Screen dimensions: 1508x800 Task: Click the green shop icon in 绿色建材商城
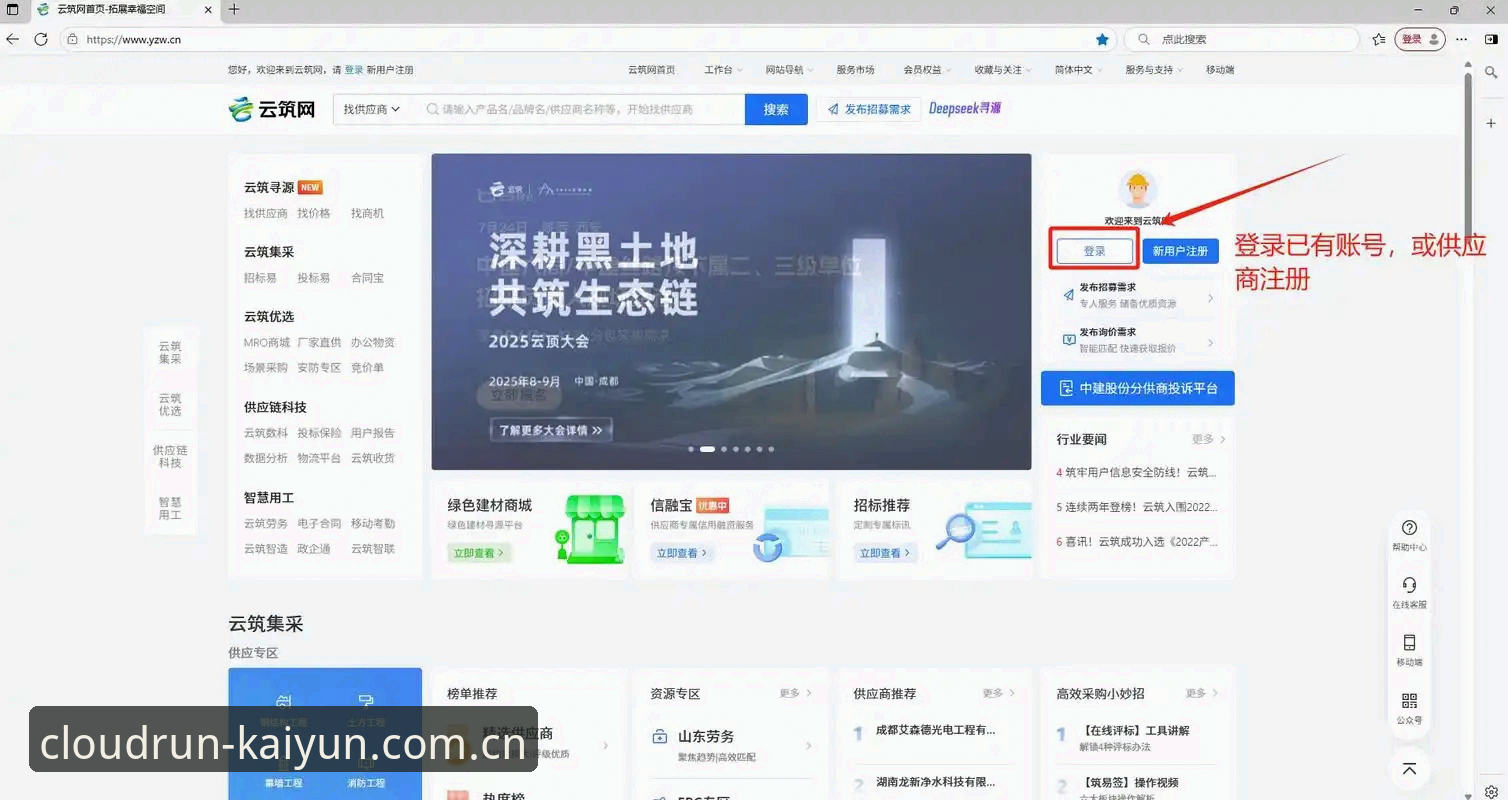[x=588, y=529]
